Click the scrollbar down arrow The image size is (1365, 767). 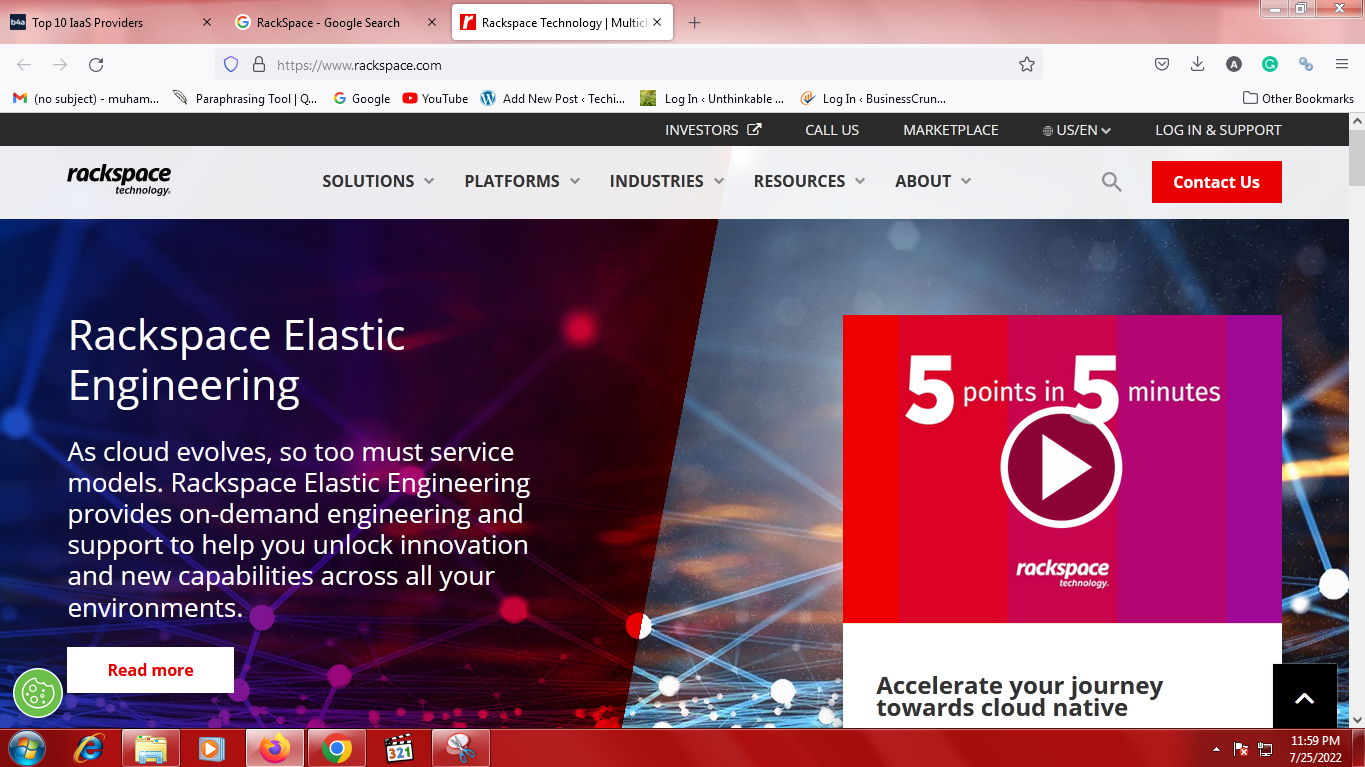[x=1356, y=720]
